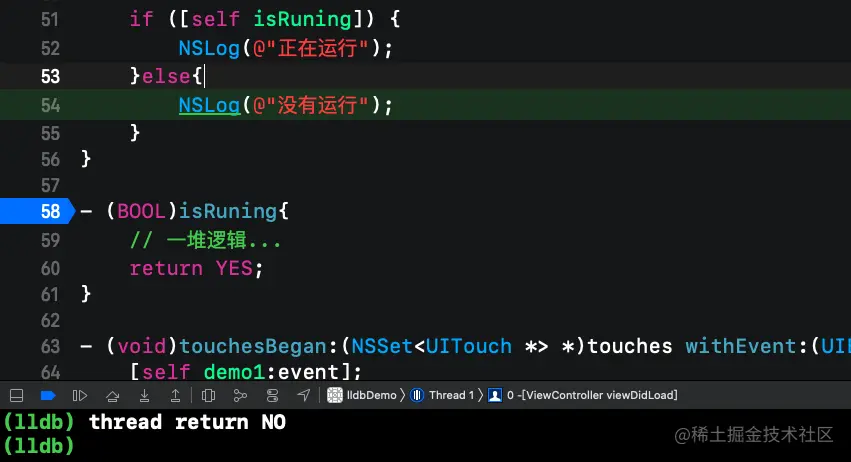Click the simulate location arrow icon
Viewport: 851px width, 462px height.
303,396
